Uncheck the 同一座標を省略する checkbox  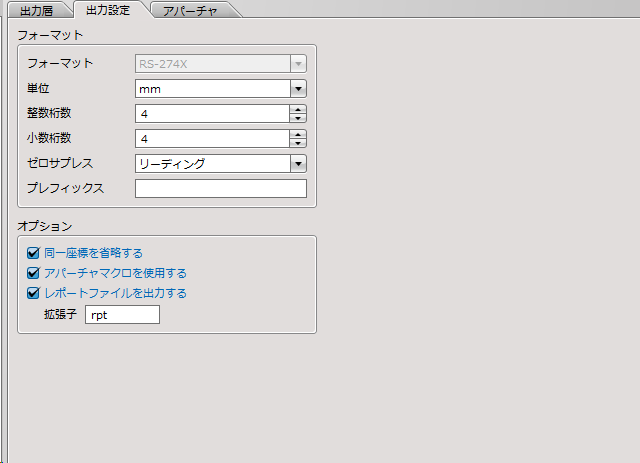[33, 254]
